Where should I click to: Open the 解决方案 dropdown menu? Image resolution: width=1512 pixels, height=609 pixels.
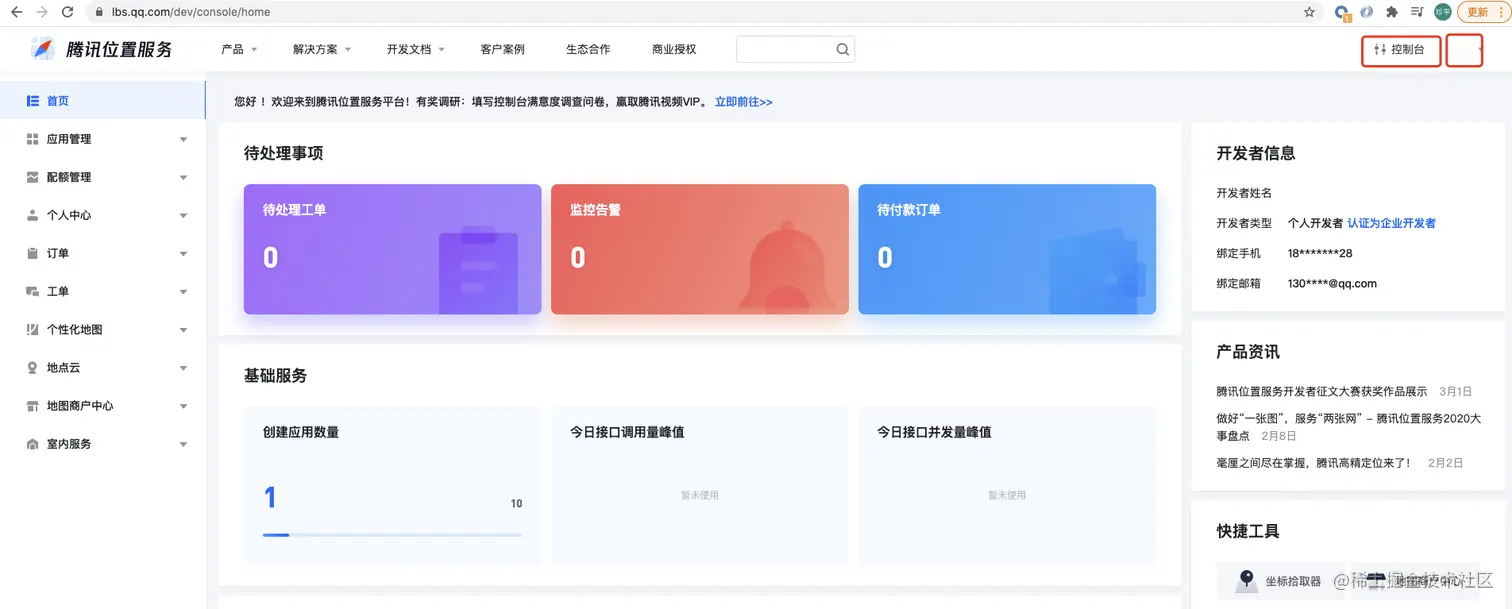(322, 49)
